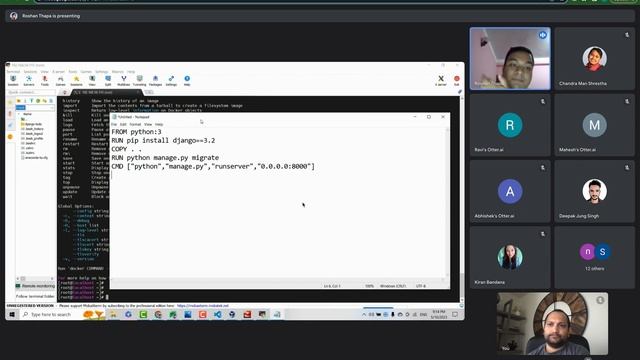Open the Tools toolbar icon
Image resolution: width=640 pixels, height=360 pixels.
point(44,80)
